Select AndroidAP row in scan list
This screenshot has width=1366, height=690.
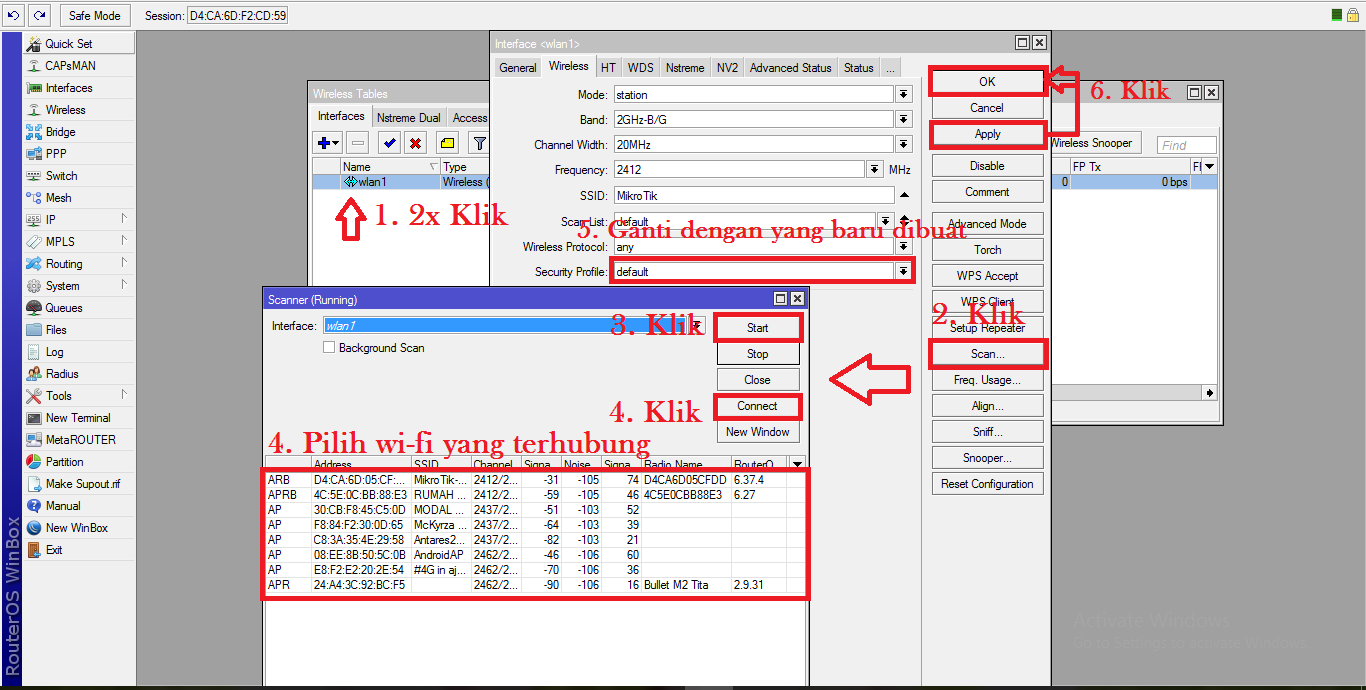(535, 554)
